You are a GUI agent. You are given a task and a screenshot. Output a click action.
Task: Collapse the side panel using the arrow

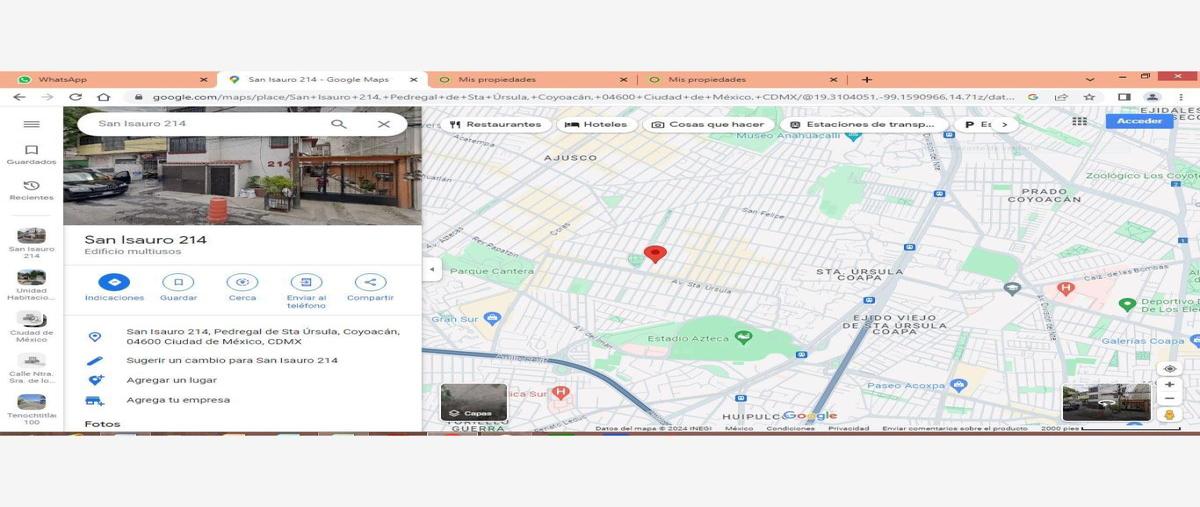[432, 270]
